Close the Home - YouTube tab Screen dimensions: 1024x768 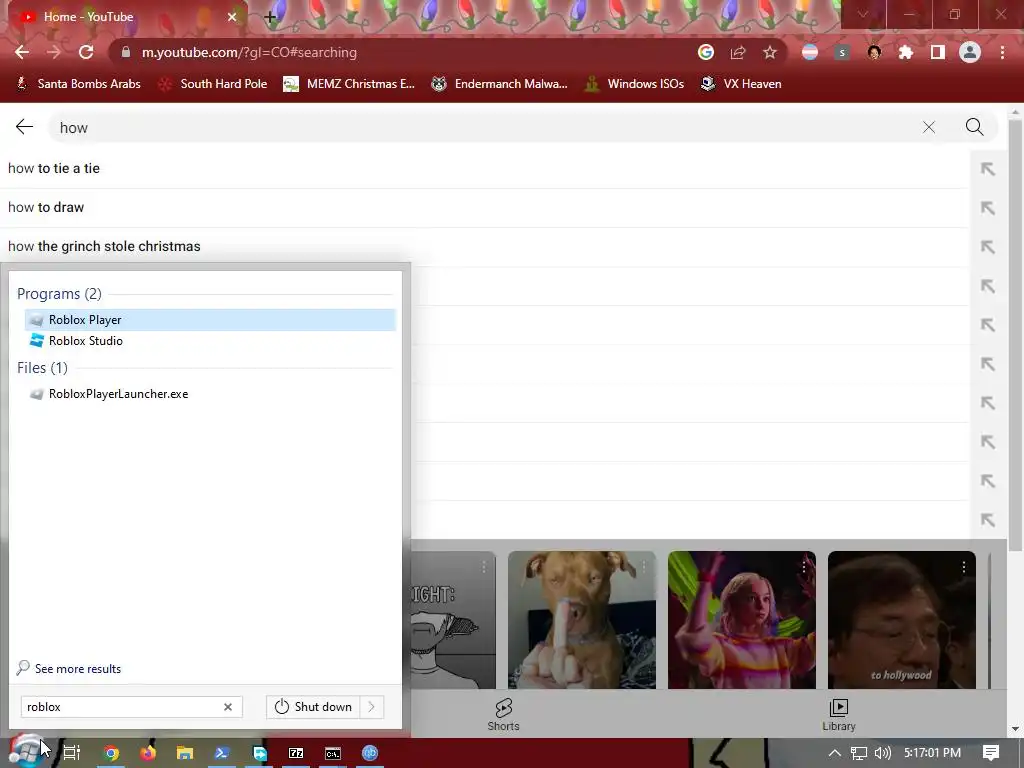[x=232, y=17]
